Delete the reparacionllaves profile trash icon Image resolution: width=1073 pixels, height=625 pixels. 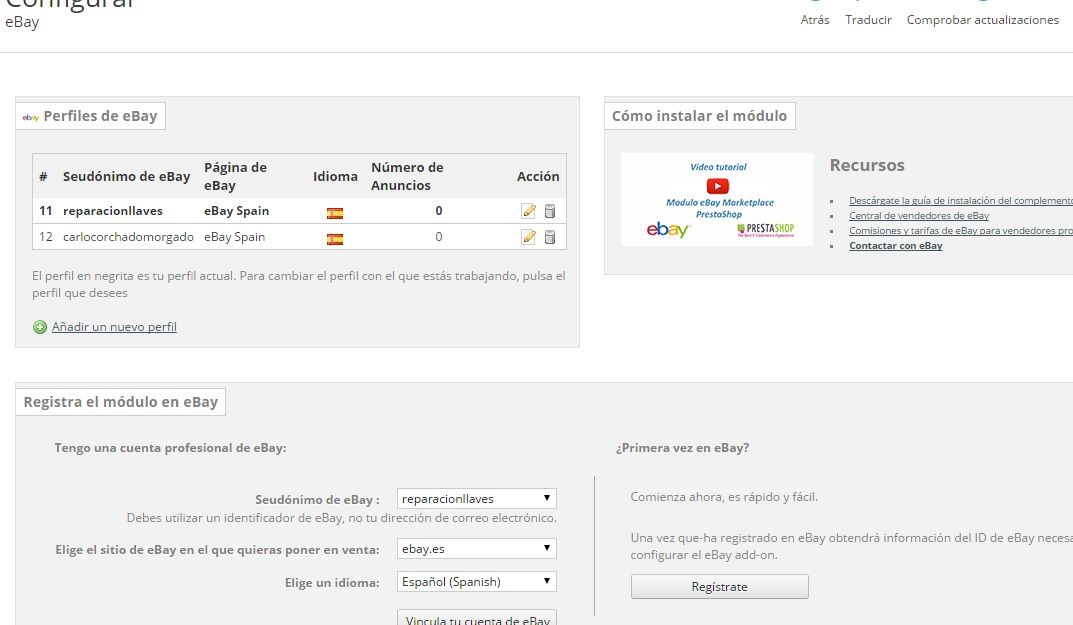(550, 211)
